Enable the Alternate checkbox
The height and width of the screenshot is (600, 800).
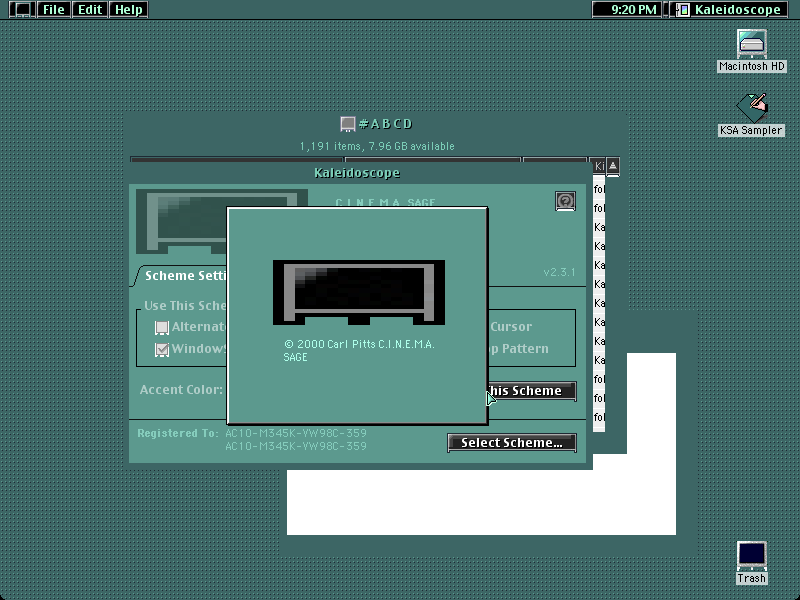pyautogui.click(x=162, y=327)
